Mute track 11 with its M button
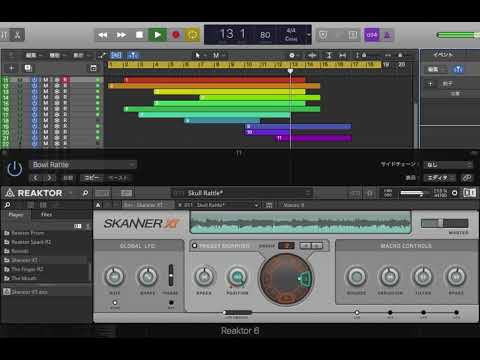 coord(46,80)
